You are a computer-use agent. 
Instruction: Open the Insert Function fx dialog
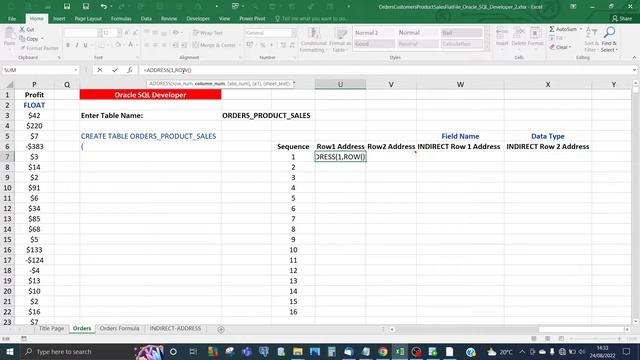[129, 70]
